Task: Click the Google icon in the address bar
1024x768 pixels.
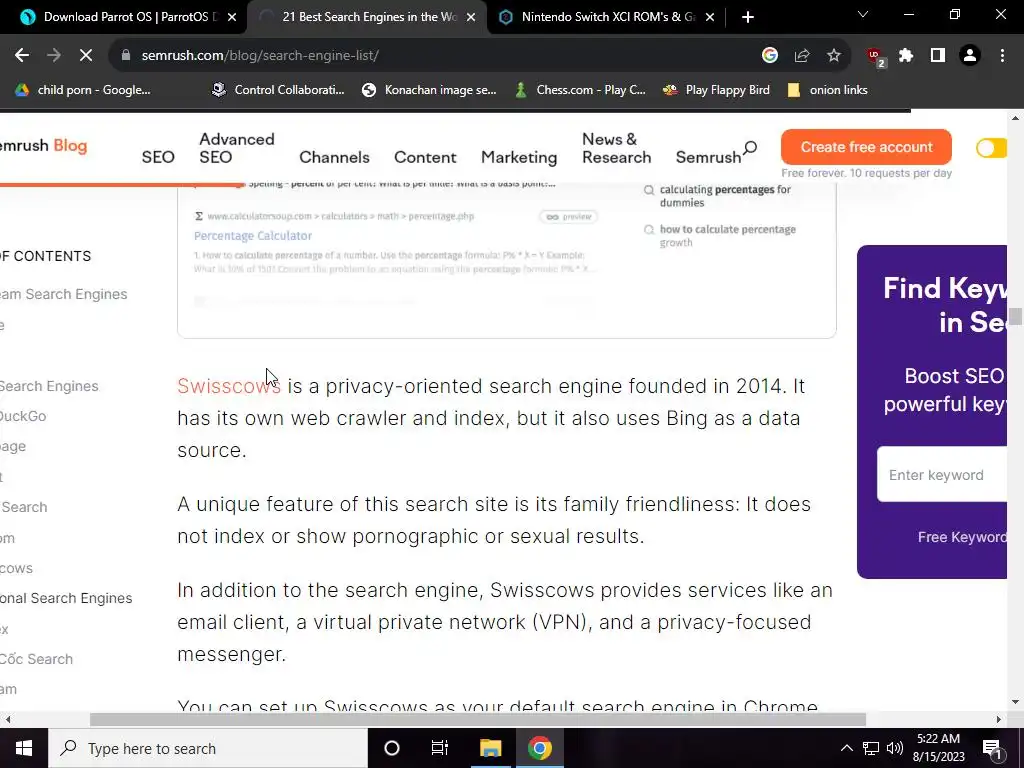Action: pyautogui.click(x=770, y=56)
